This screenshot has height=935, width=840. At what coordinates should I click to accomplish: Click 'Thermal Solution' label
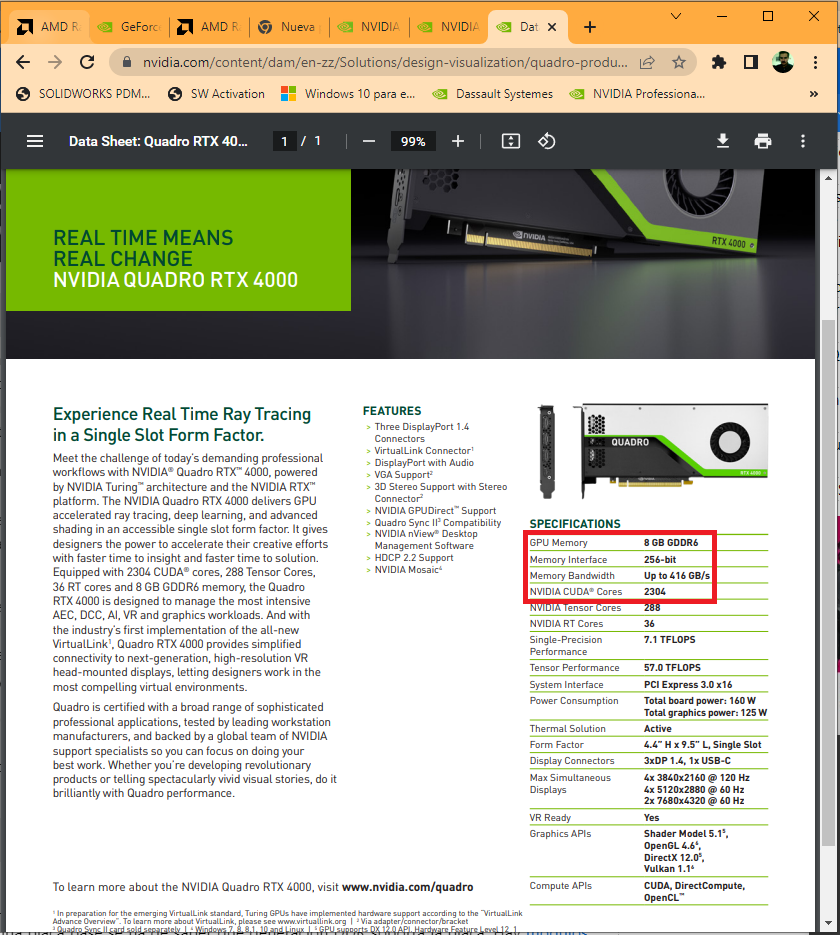(568, 729)
